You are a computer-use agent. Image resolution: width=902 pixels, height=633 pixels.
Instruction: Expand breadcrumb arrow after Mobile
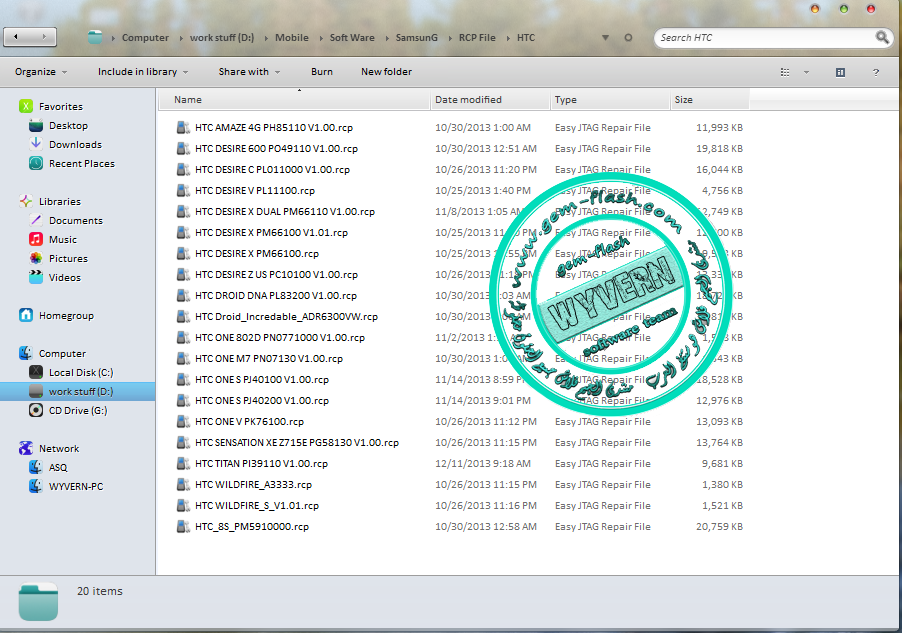(320, 38)
